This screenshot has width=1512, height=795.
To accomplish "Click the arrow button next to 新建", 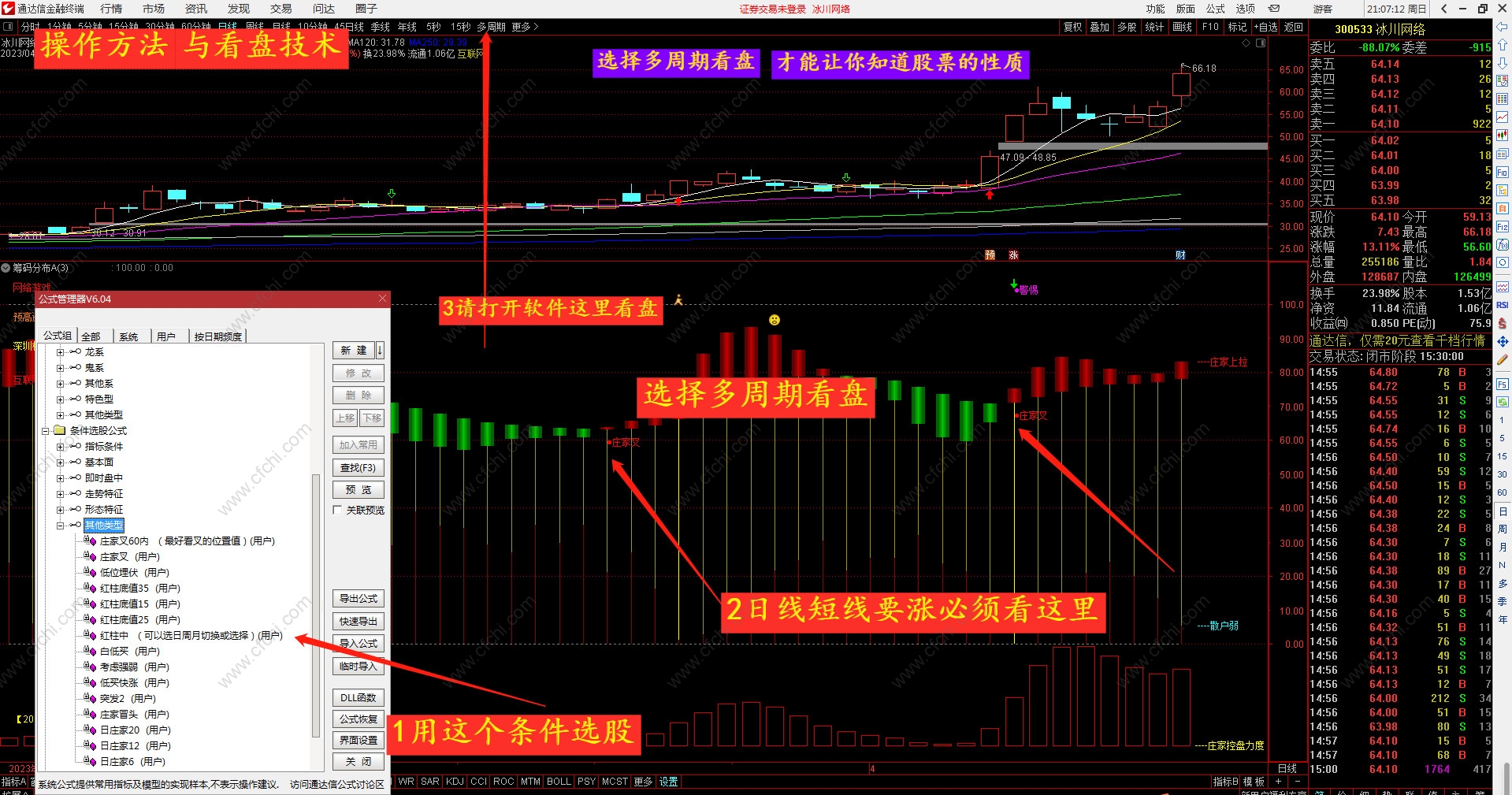I will point(380,350).
